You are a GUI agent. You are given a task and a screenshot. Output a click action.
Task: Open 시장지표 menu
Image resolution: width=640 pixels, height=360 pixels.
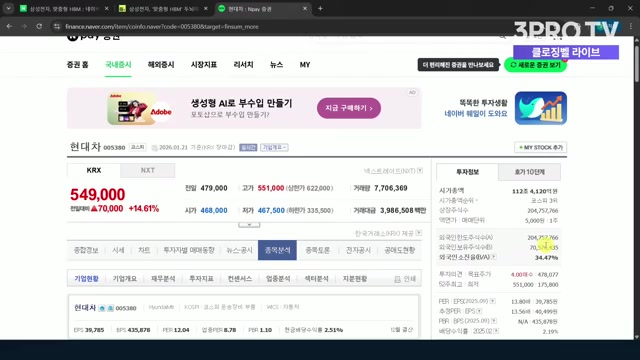[204, 64]
